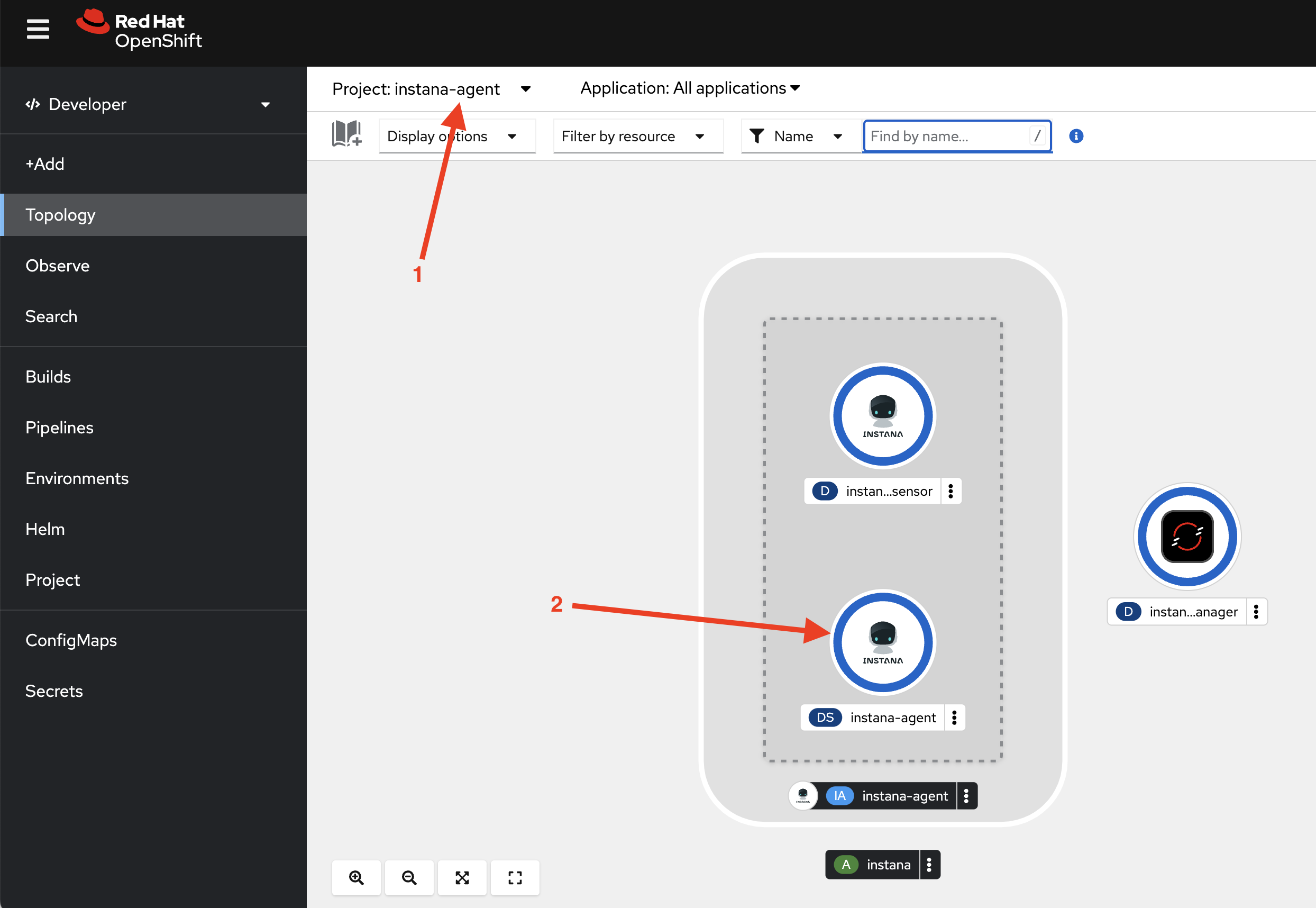Open Helm in sidebar
The image size is (1316, 908).
click(x=153, y=529)
